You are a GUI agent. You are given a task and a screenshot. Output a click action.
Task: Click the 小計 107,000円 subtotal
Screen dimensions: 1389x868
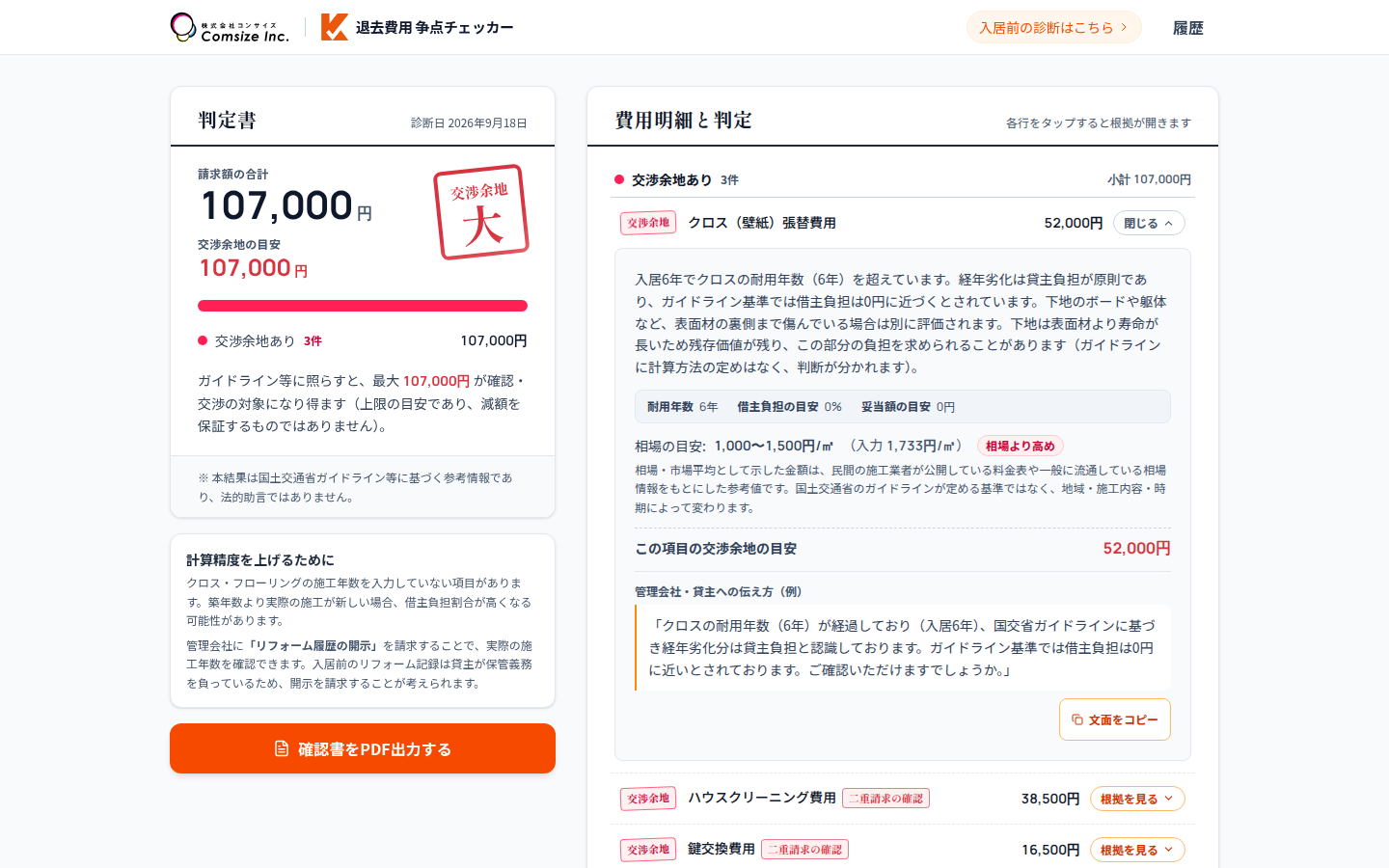[x=1149, y=179]
